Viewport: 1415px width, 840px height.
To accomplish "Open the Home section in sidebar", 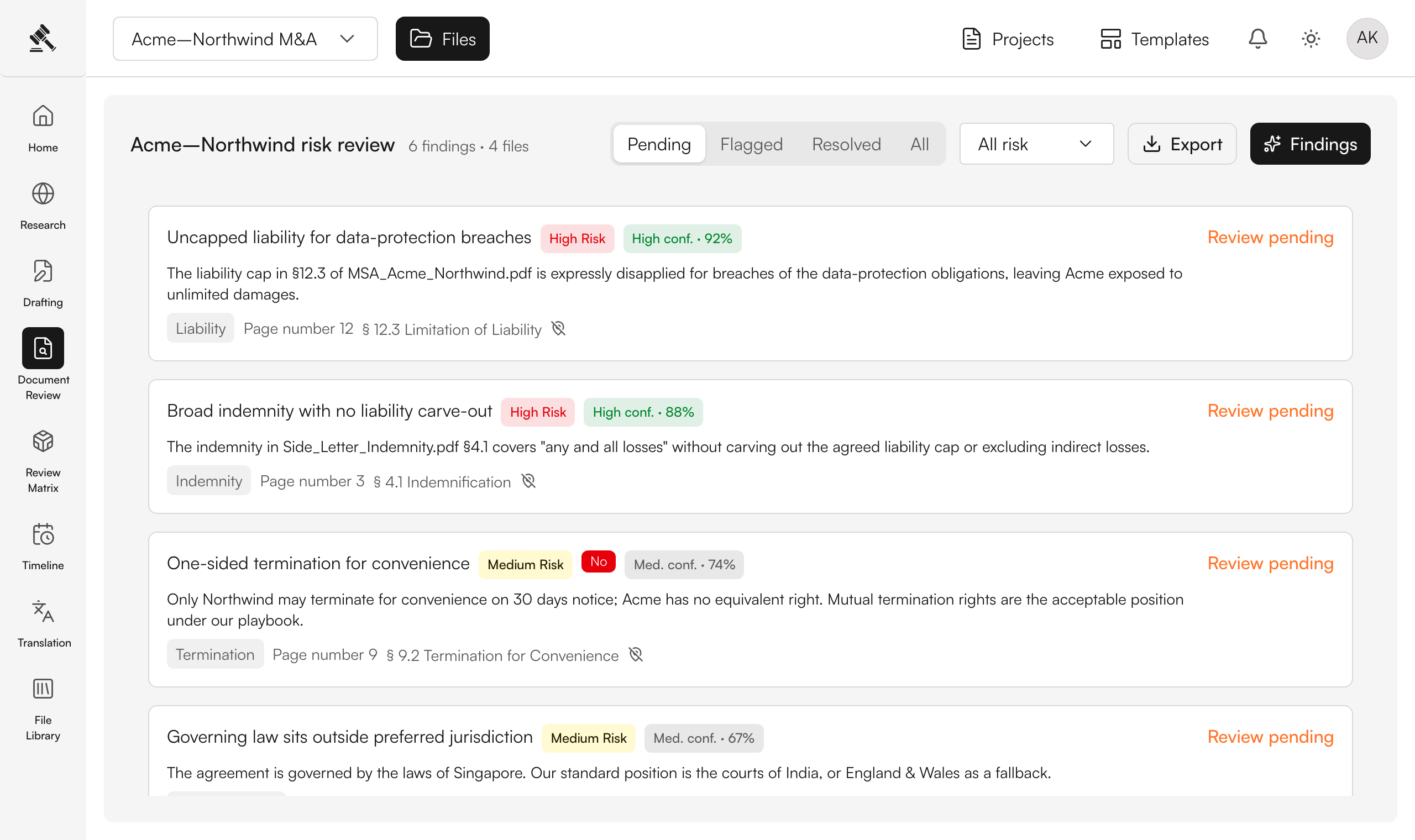I will (x=43, y=129).
